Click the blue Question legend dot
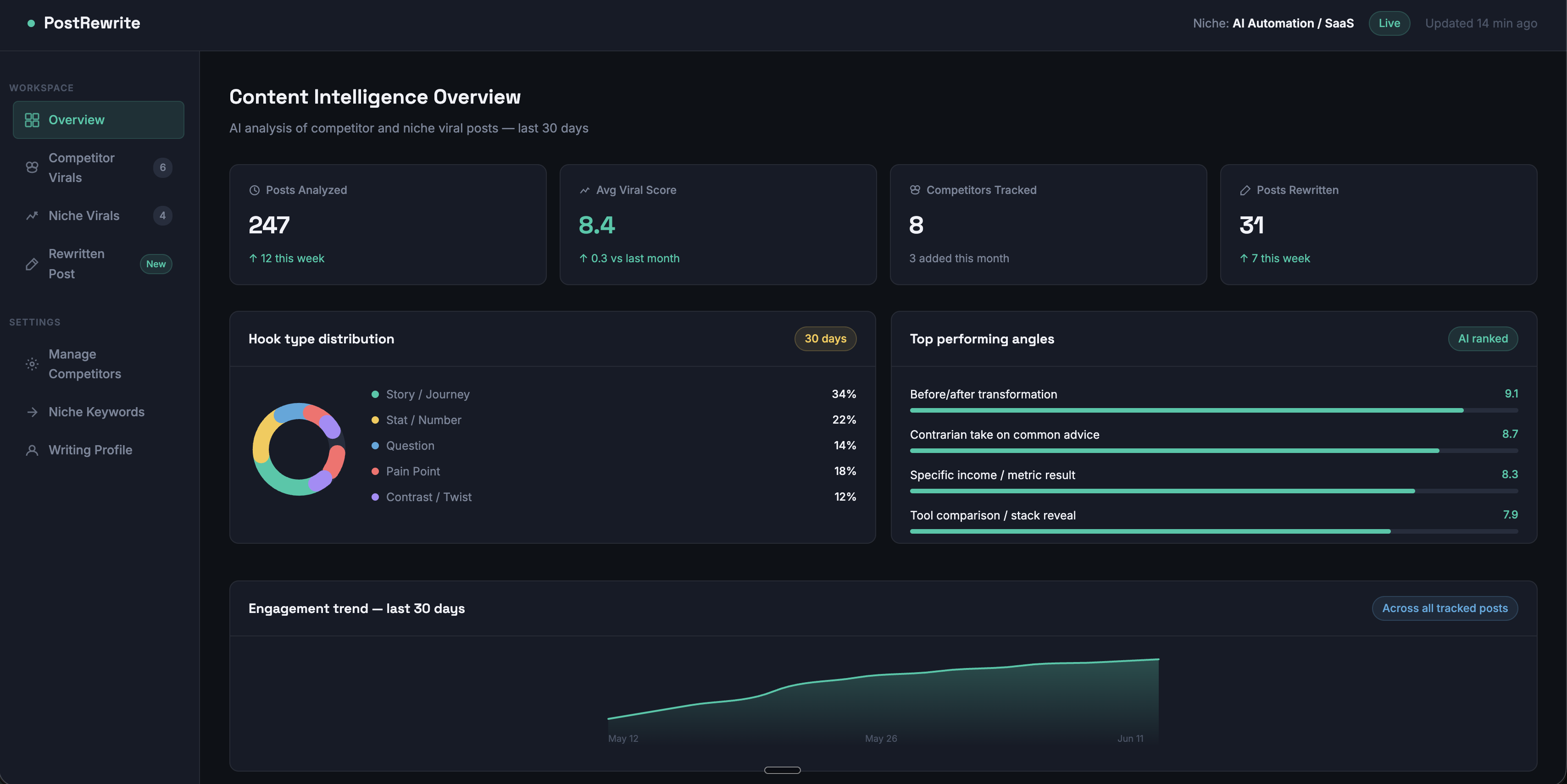The height and width of the screenshot is (784, 1567). click(x=375, y=446)
